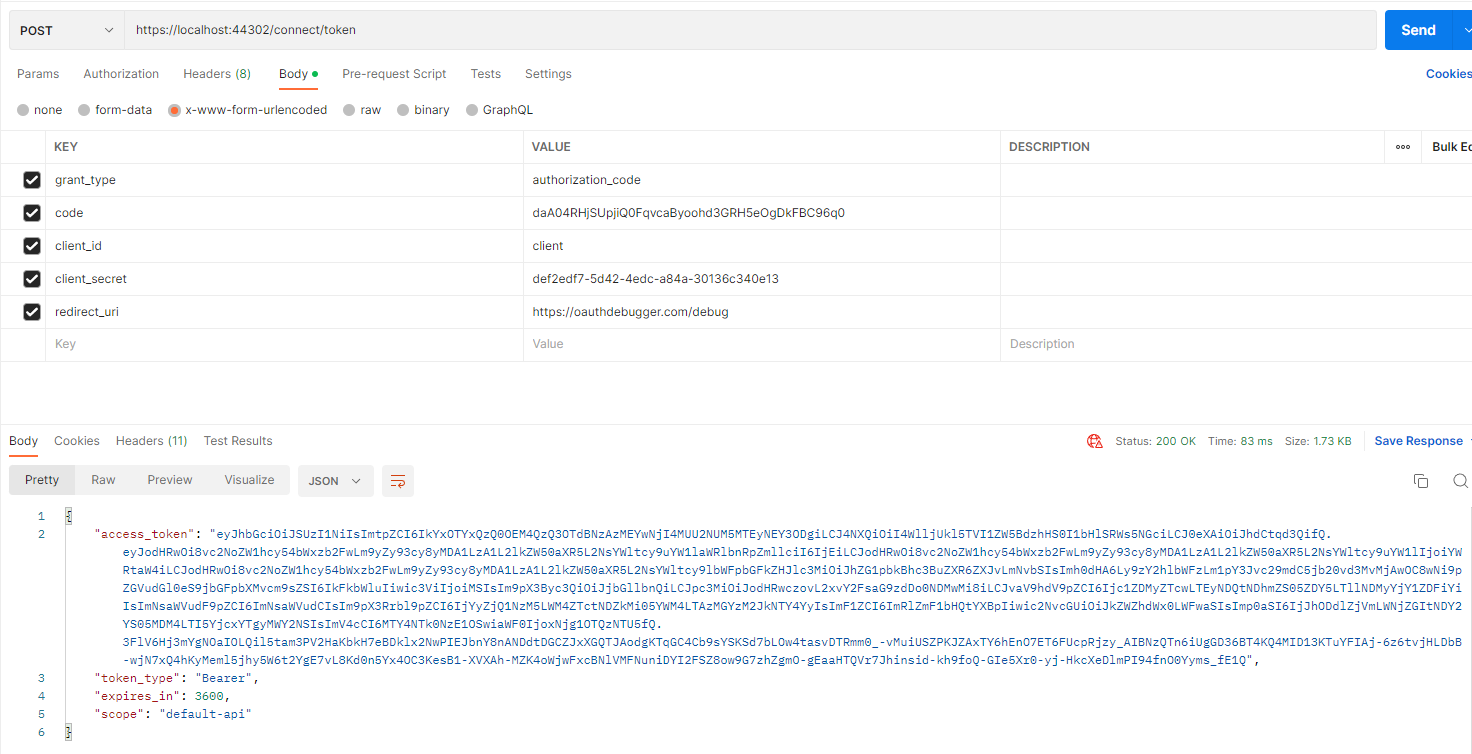Open the column options ellipsis icon

pyautogui.click(x=1403, y=147)
